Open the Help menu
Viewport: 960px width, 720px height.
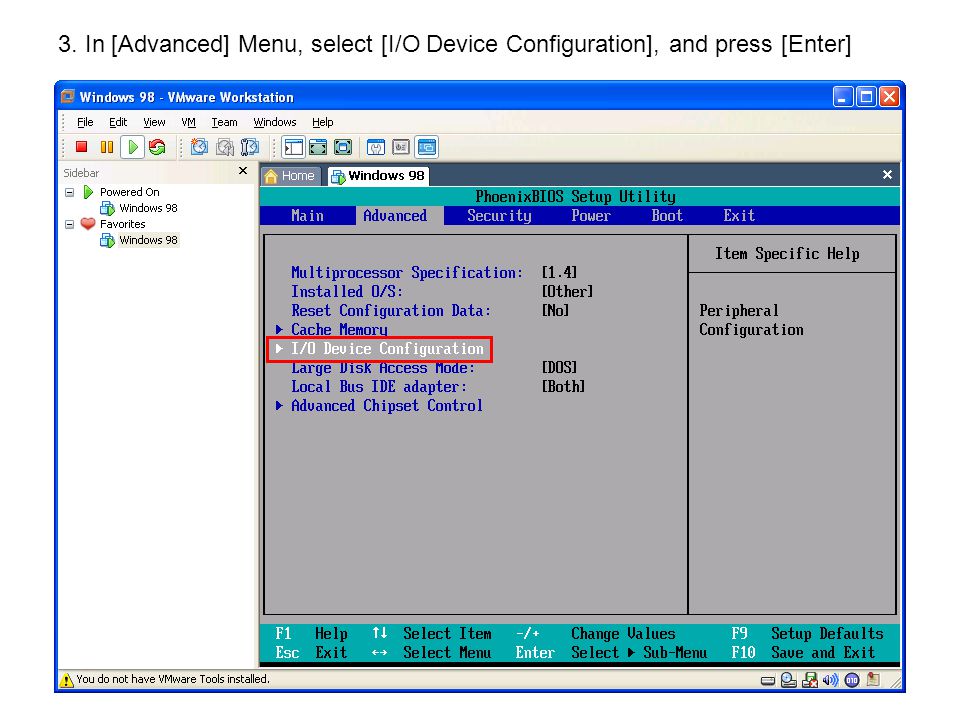323,122
